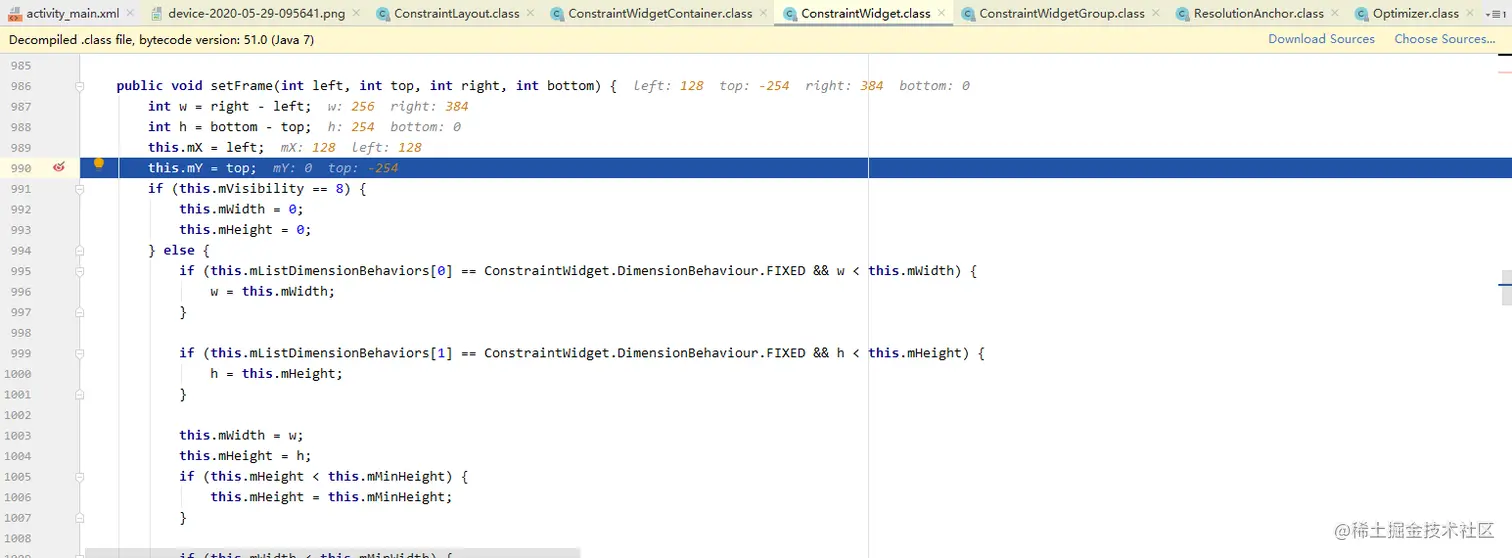Click the yellow lightbulb intention icon

click(x=98, y=164)
